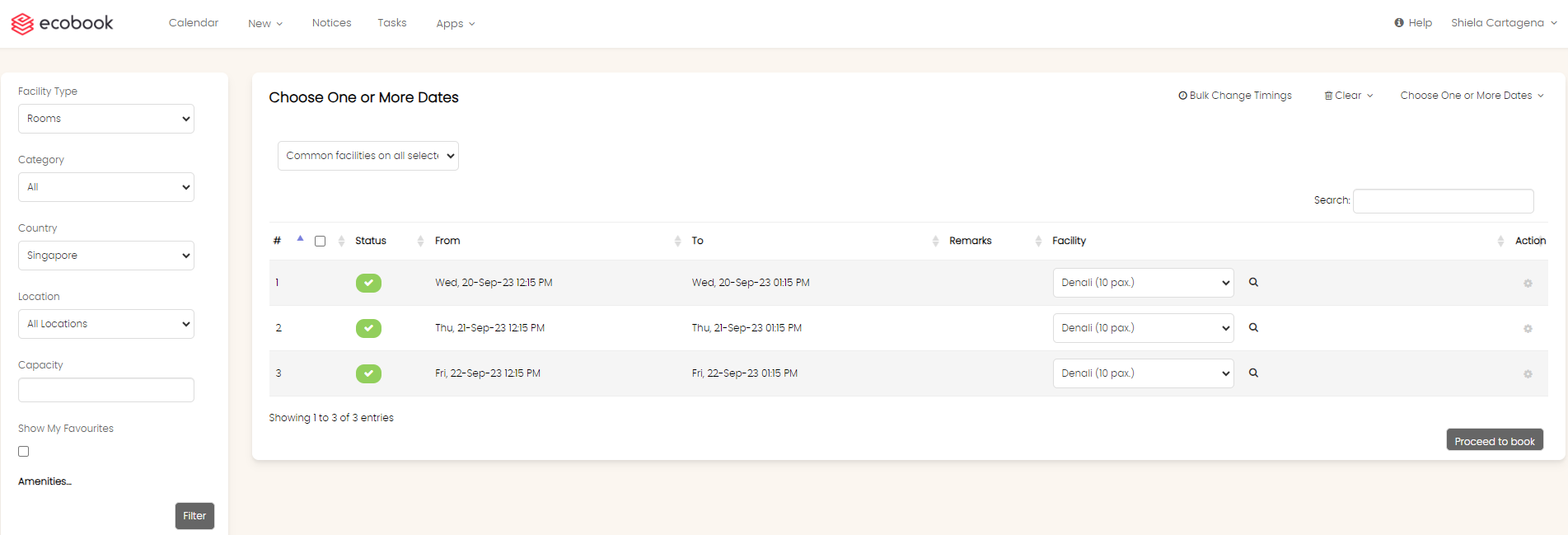Screen dimensions: 1568x535
Task: Open facility dropdown for row 3 Denali
Action: [1144, 373]
